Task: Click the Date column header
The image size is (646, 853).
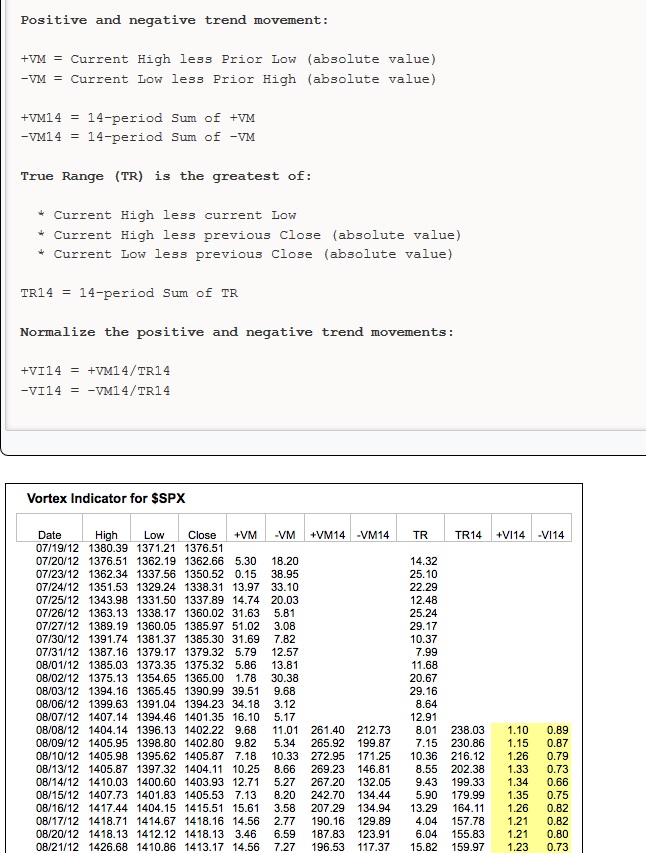Action: (50, 535)
